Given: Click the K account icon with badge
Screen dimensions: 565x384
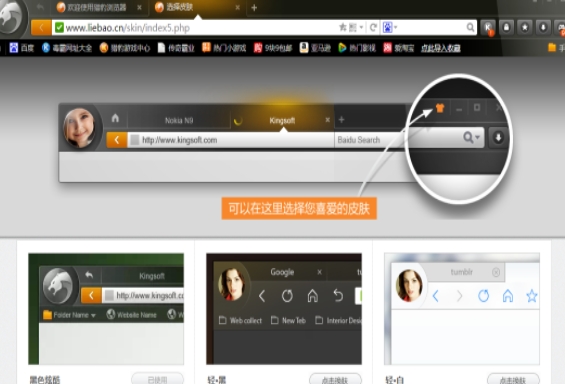Looking at the screenshot, I should tap(488, 28).
